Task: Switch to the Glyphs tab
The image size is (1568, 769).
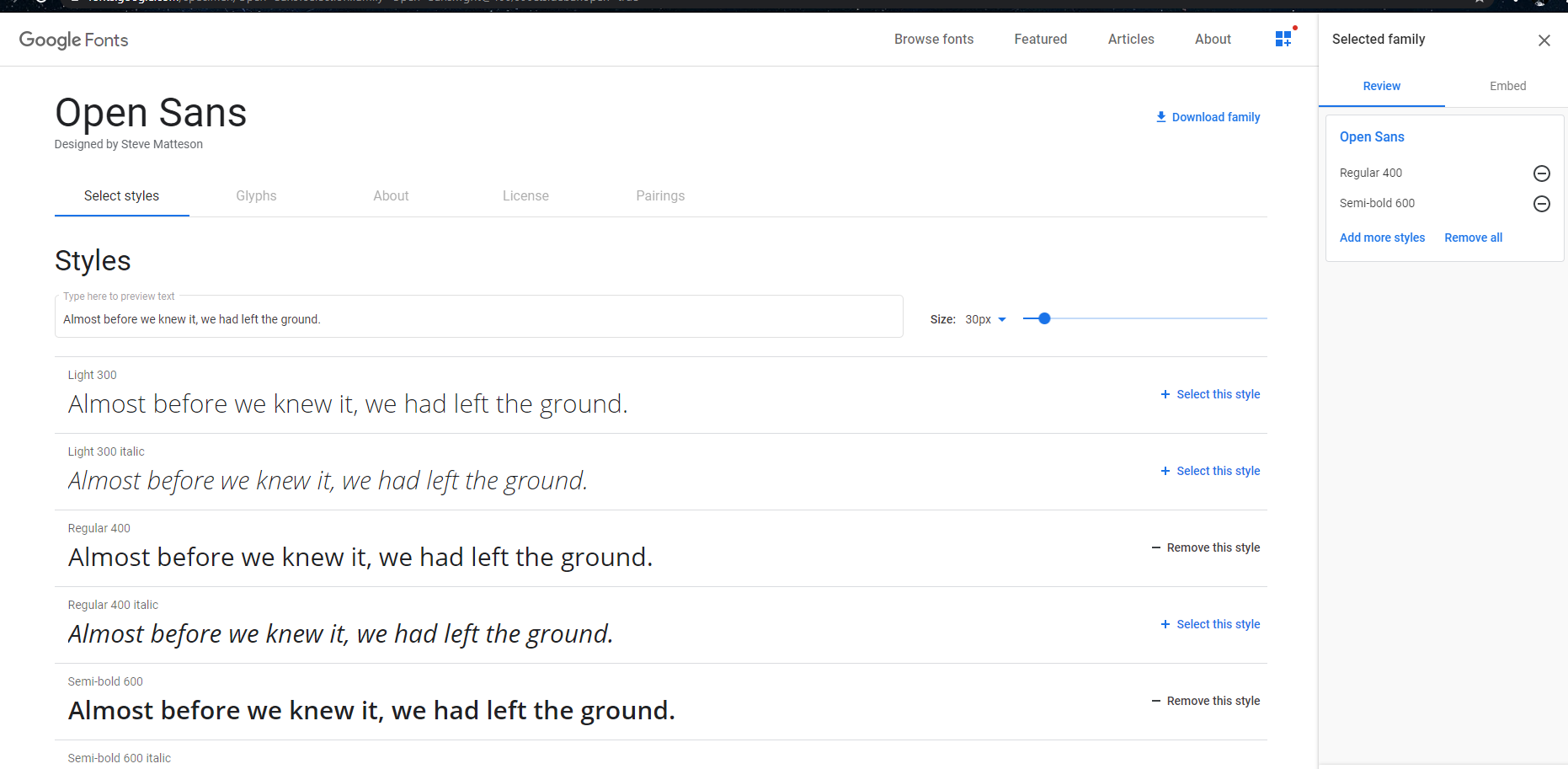Action: (x=256, y=195)
